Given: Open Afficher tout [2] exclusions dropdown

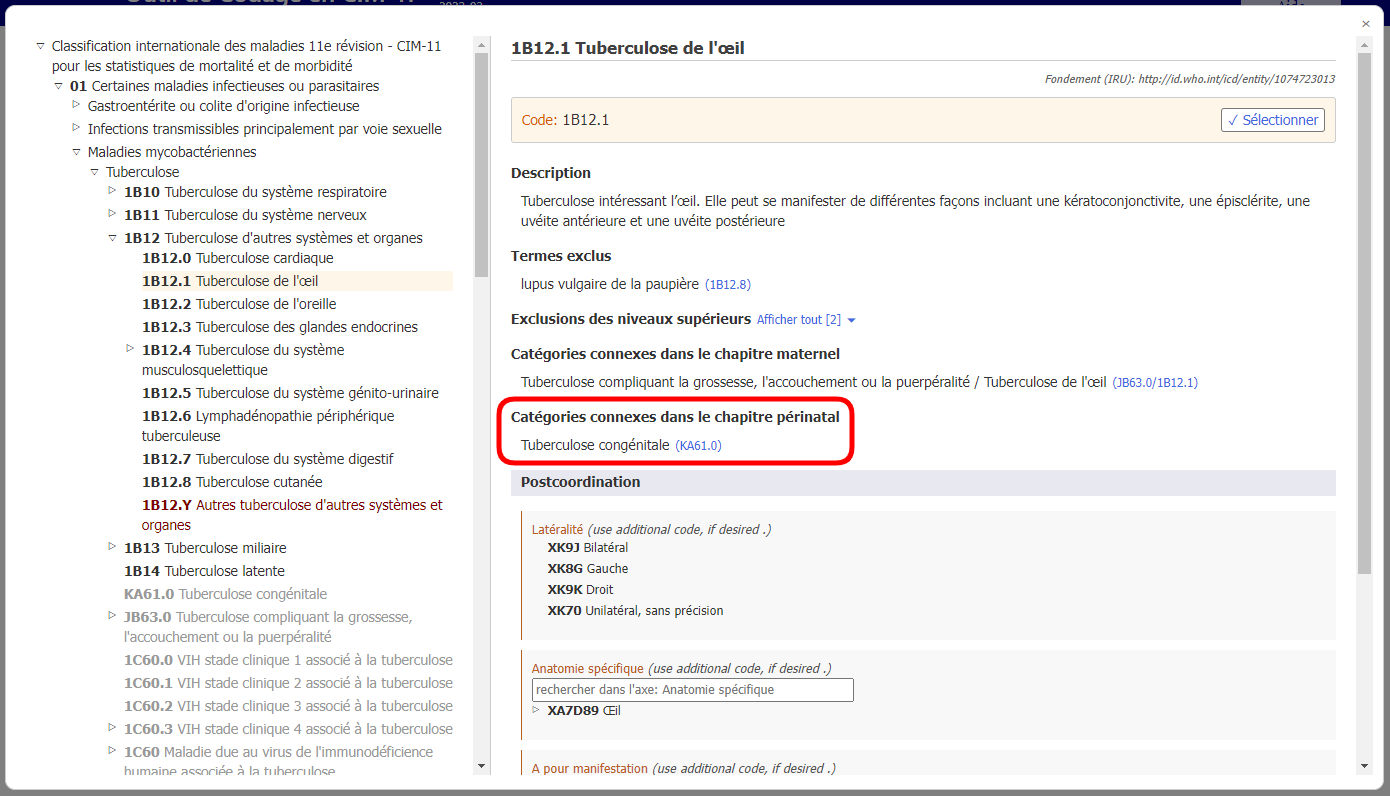Looking at the screenshot, I should coord(806,320).
